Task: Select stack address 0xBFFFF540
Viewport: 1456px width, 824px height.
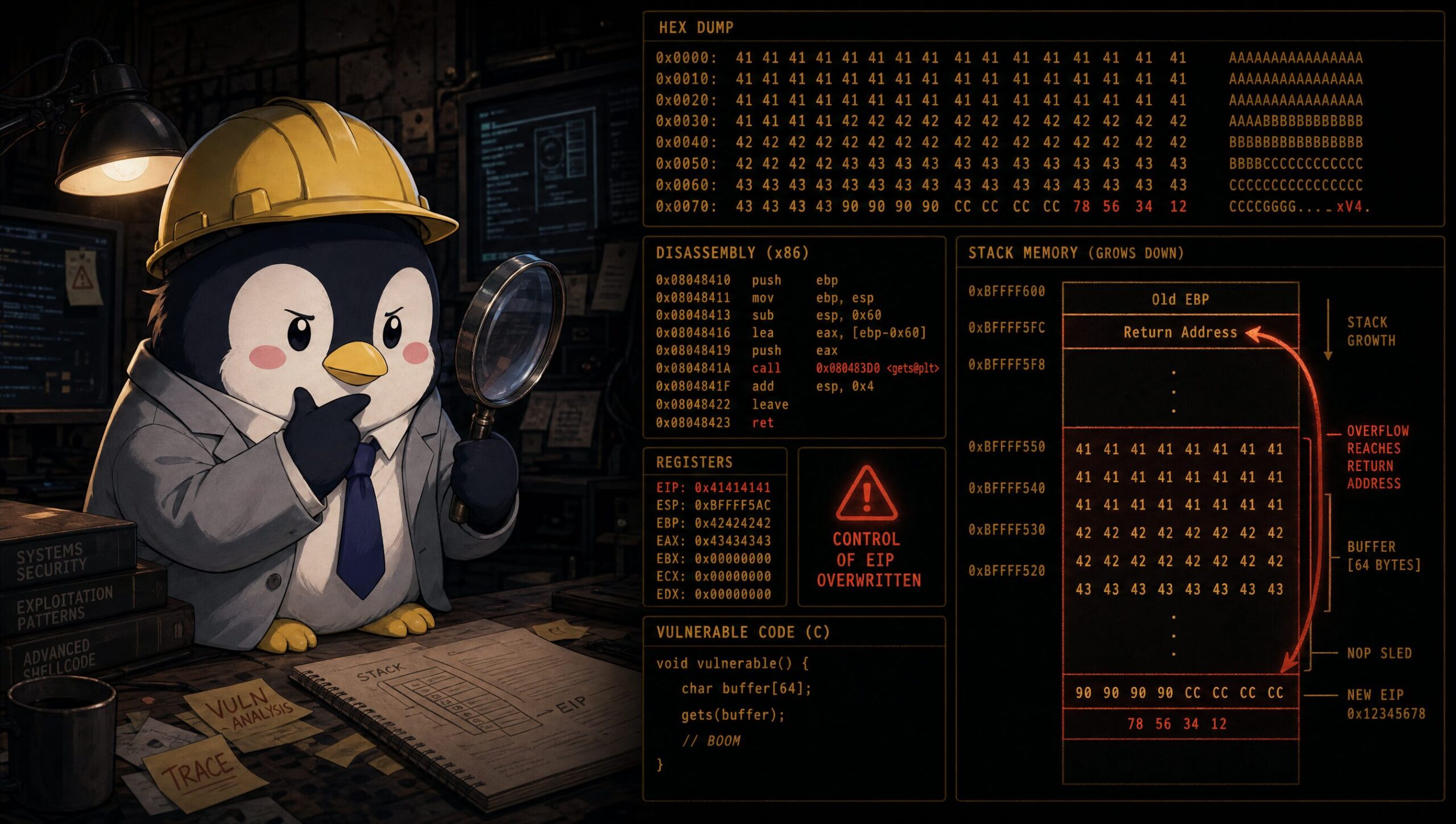Action: click(x=1007, y=488)
